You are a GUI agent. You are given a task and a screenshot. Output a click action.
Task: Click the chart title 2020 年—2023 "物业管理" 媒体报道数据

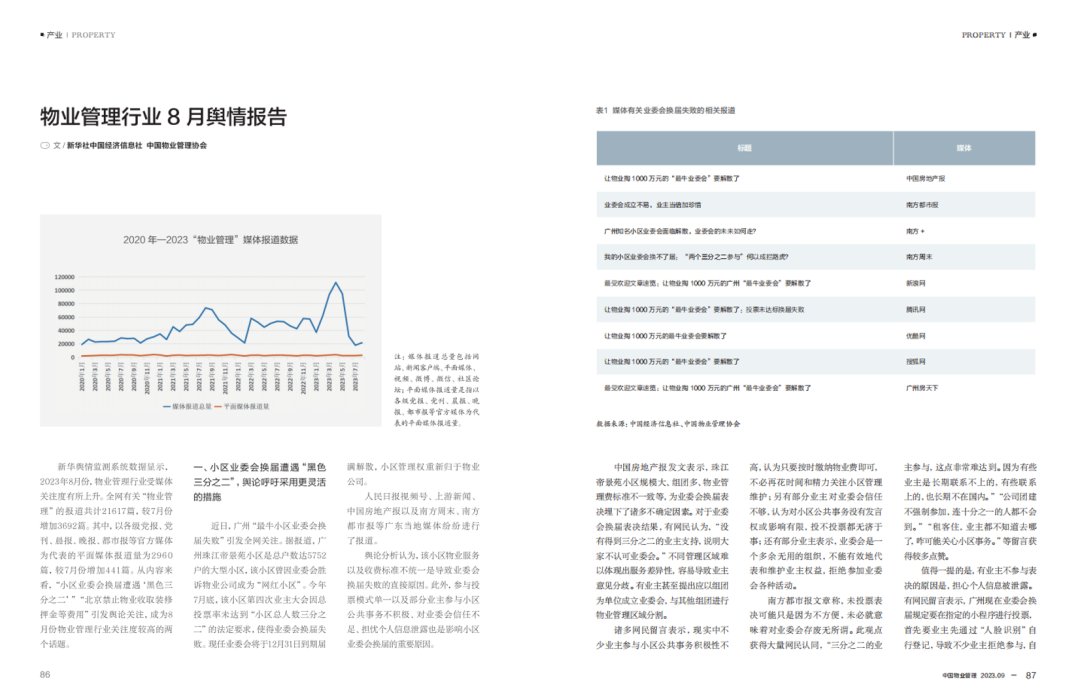point(210,240)
